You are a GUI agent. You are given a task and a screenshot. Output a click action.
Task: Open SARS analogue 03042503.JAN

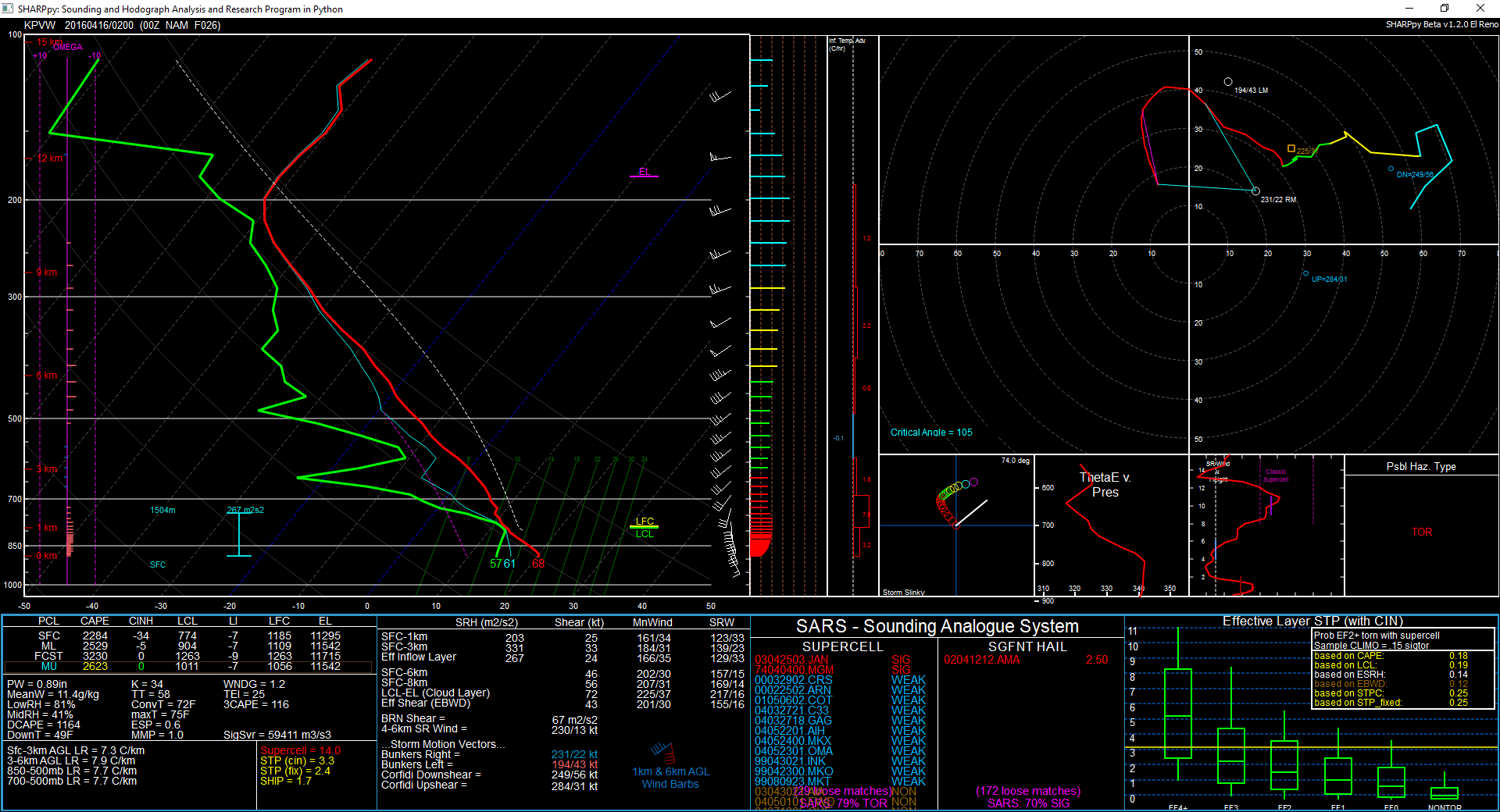[x=791, y=661]
